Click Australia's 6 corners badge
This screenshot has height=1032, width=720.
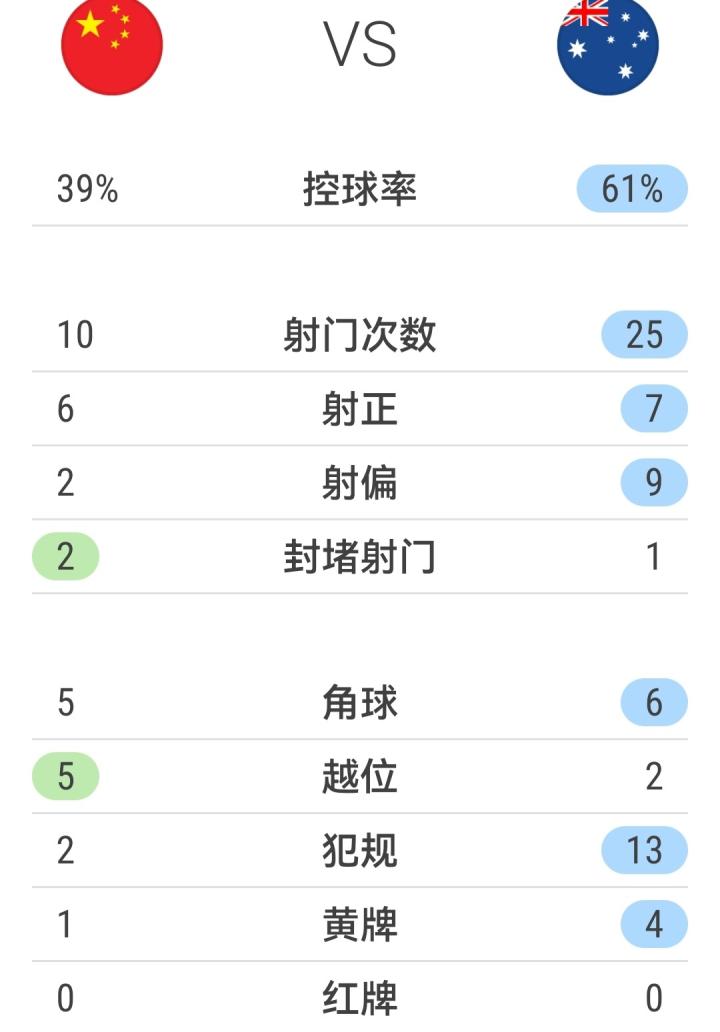point(653,703)
